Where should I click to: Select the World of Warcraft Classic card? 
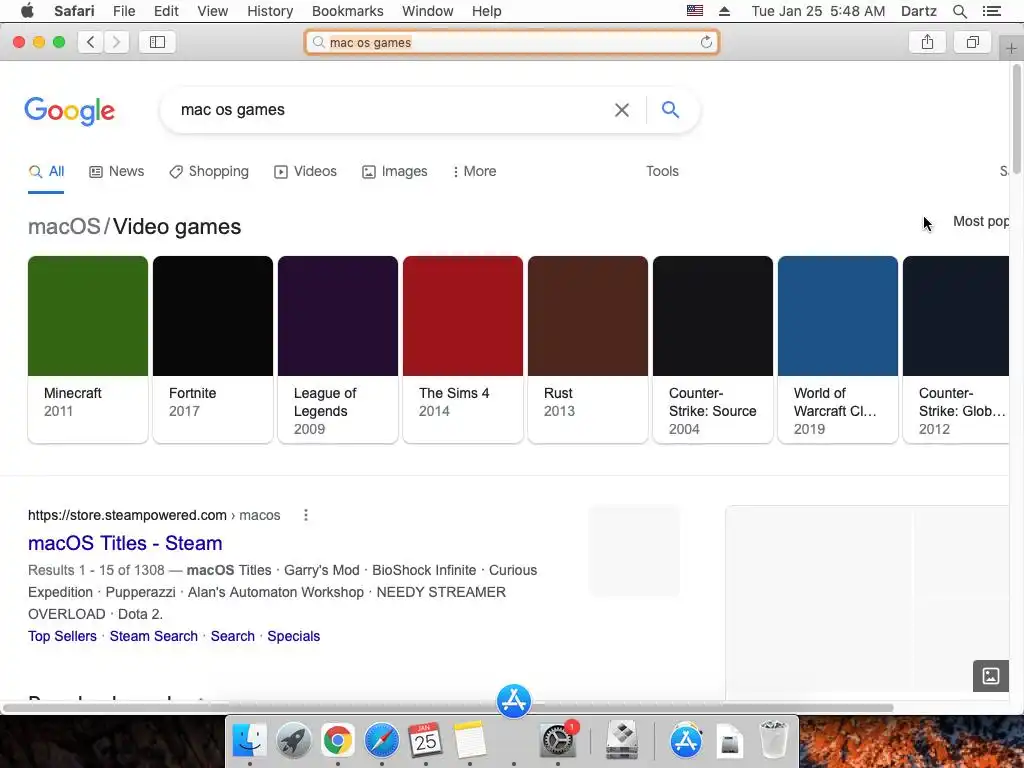(838, 349)
